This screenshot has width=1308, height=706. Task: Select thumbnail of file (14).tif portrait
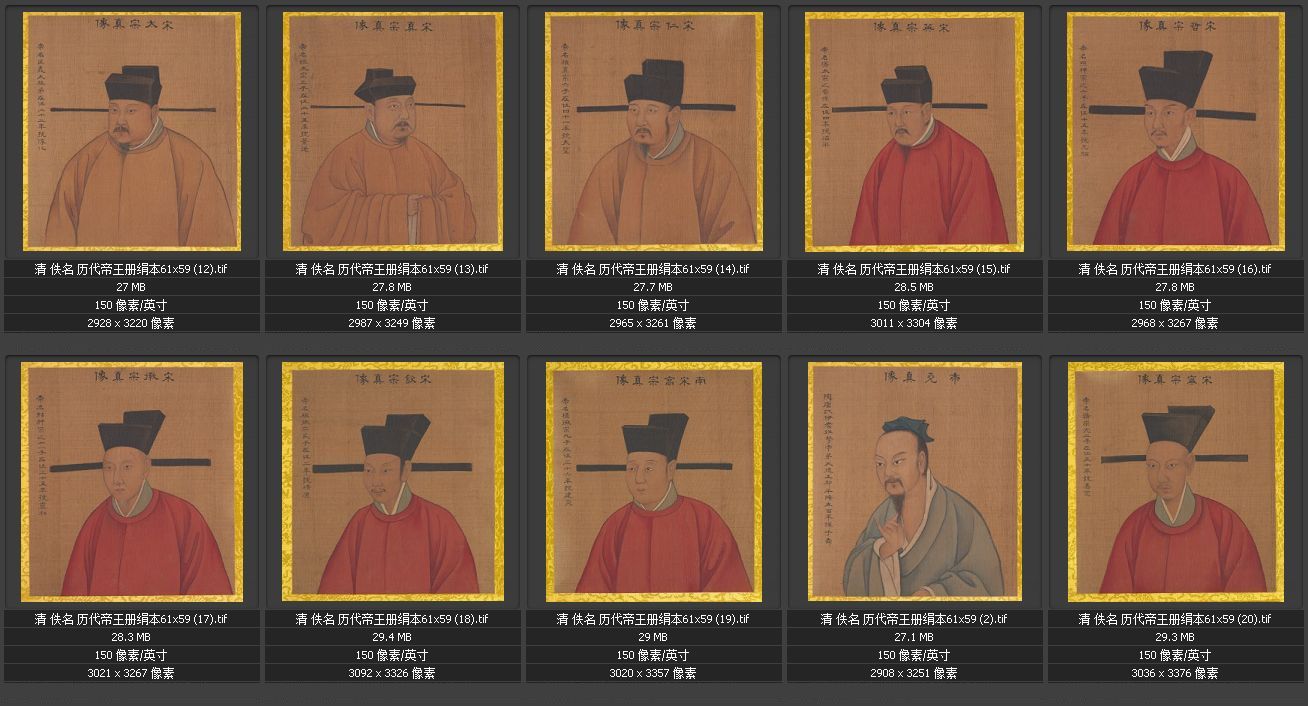coord(654,131)
